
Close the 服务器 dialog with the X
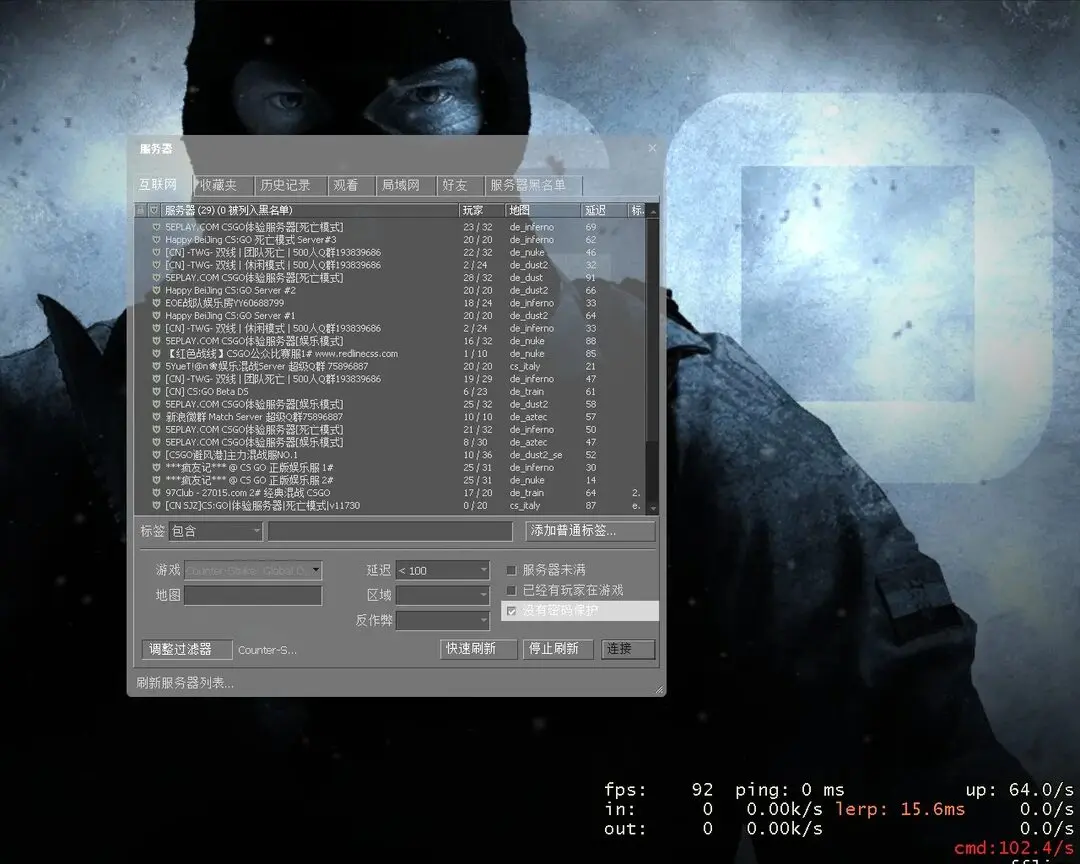pyautogui.click(x=652, y=148)
